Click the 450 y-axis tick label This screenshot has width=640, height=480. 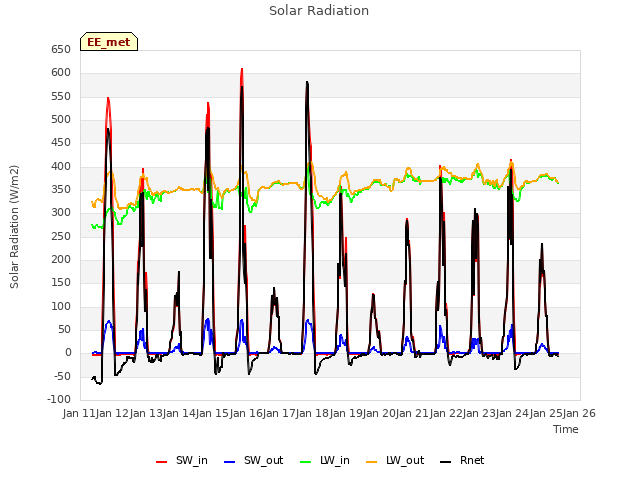61,143
